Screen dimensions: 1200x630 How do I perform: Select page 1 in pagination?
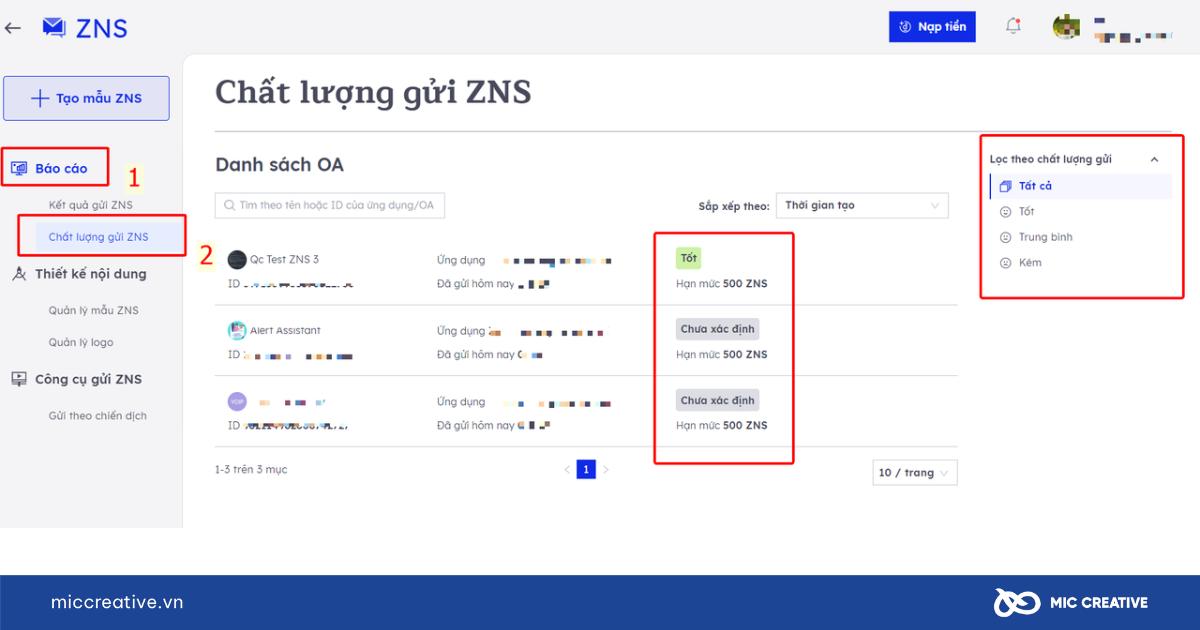[586, 469]
